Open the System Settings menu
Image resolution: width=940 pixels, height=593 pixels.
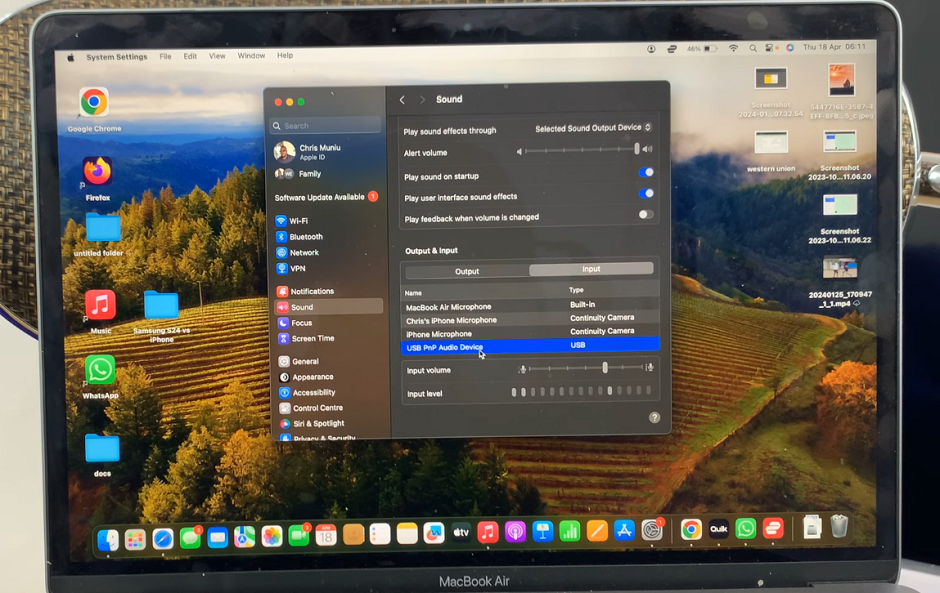pos(116,57)
